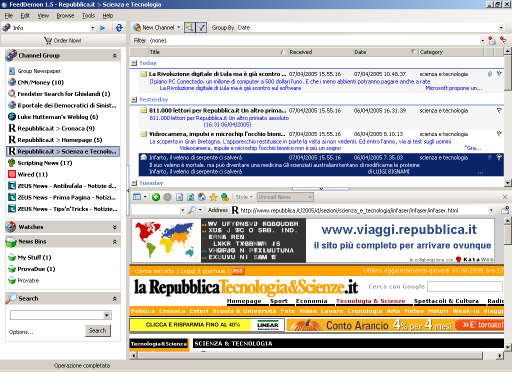
Task: Open the View menu
Action: click(43, 16)
